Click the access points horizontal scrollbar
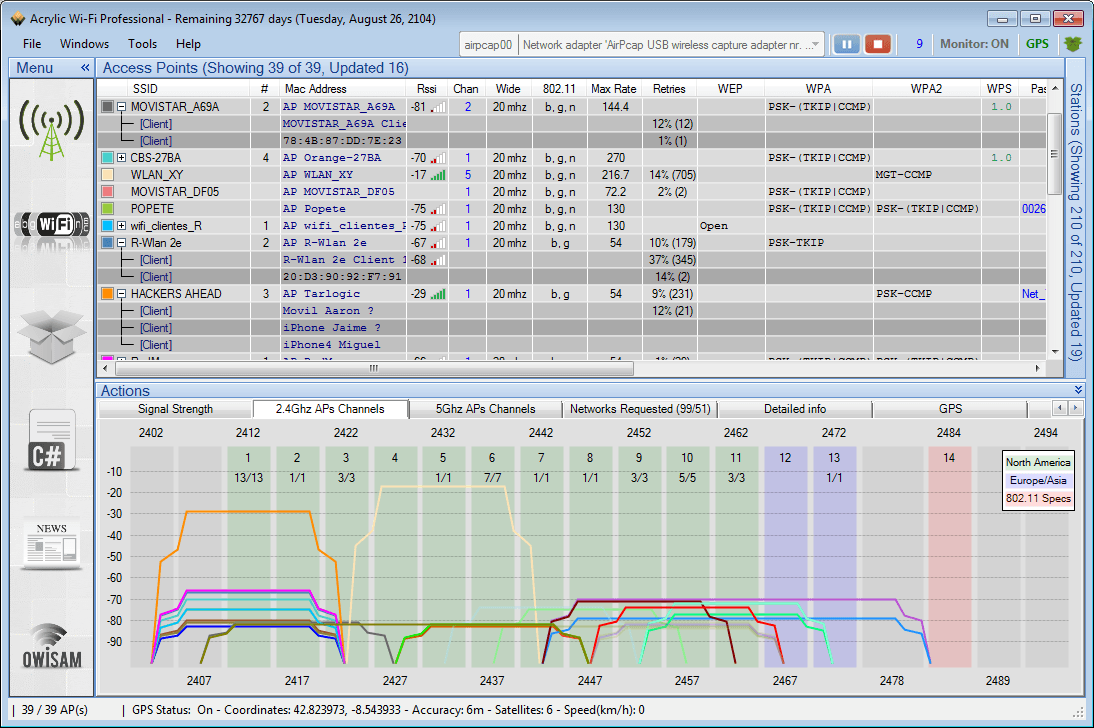Image resolution: width=1094 pixels, height=728 pixels. 374,368
